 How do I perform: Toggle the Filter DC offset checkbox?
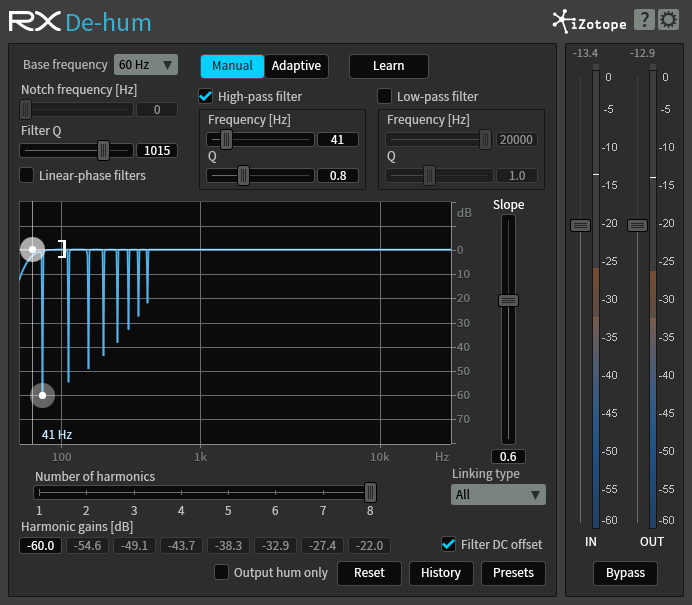(449, 544)
